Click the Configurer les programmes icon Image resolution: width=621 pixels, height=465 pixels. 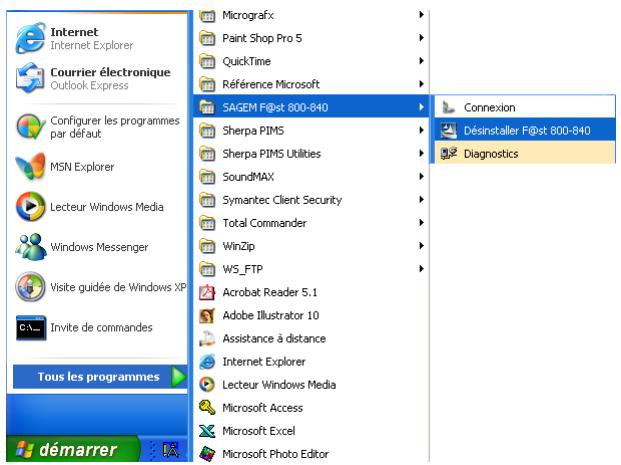[30, 127]
